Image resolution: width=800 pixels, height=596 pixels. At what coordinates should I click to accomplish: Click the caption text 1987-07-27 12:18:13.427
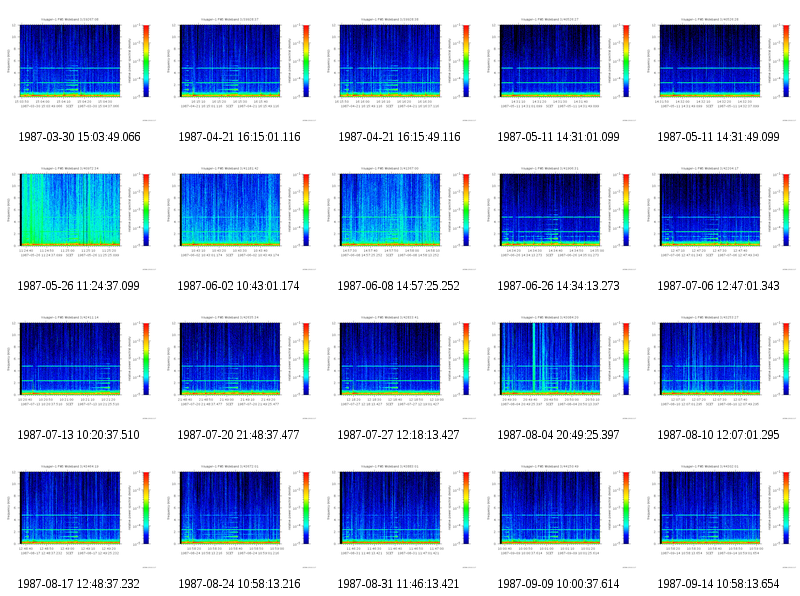[x=398, y=435]
